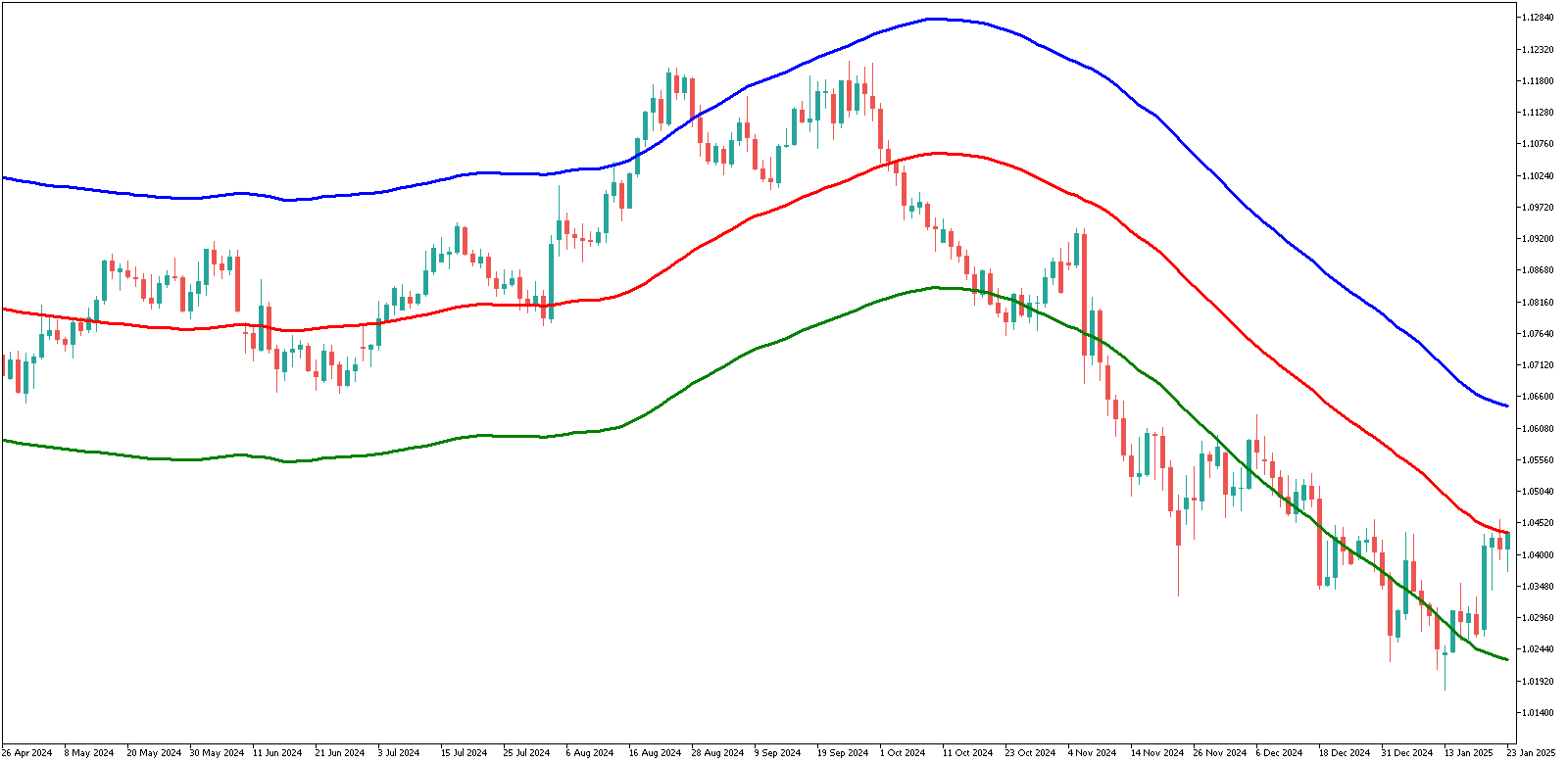This screenshot has width=1568, height=764.
Task: Pick the 28 Aug 2024 date label
Action: [717, 753]
